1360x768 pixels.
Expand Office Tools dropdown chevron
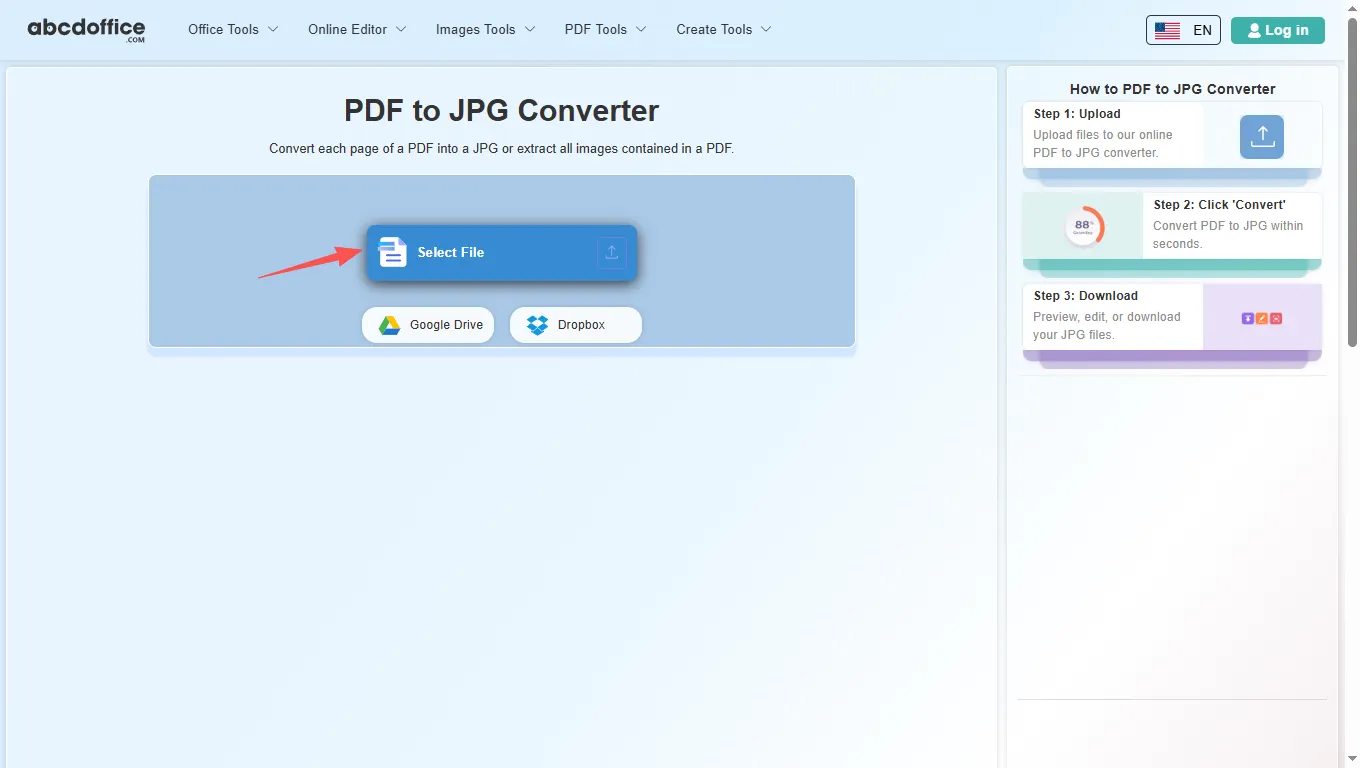click(x=273, y=29)
